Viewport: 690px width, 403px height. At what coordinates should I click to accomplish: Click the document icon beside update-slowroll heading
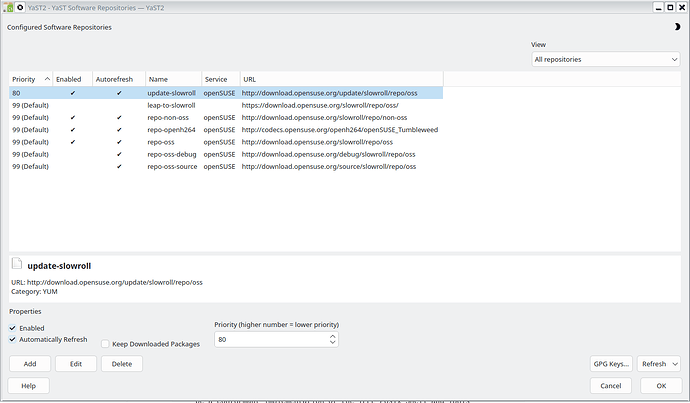coord(16,265)
